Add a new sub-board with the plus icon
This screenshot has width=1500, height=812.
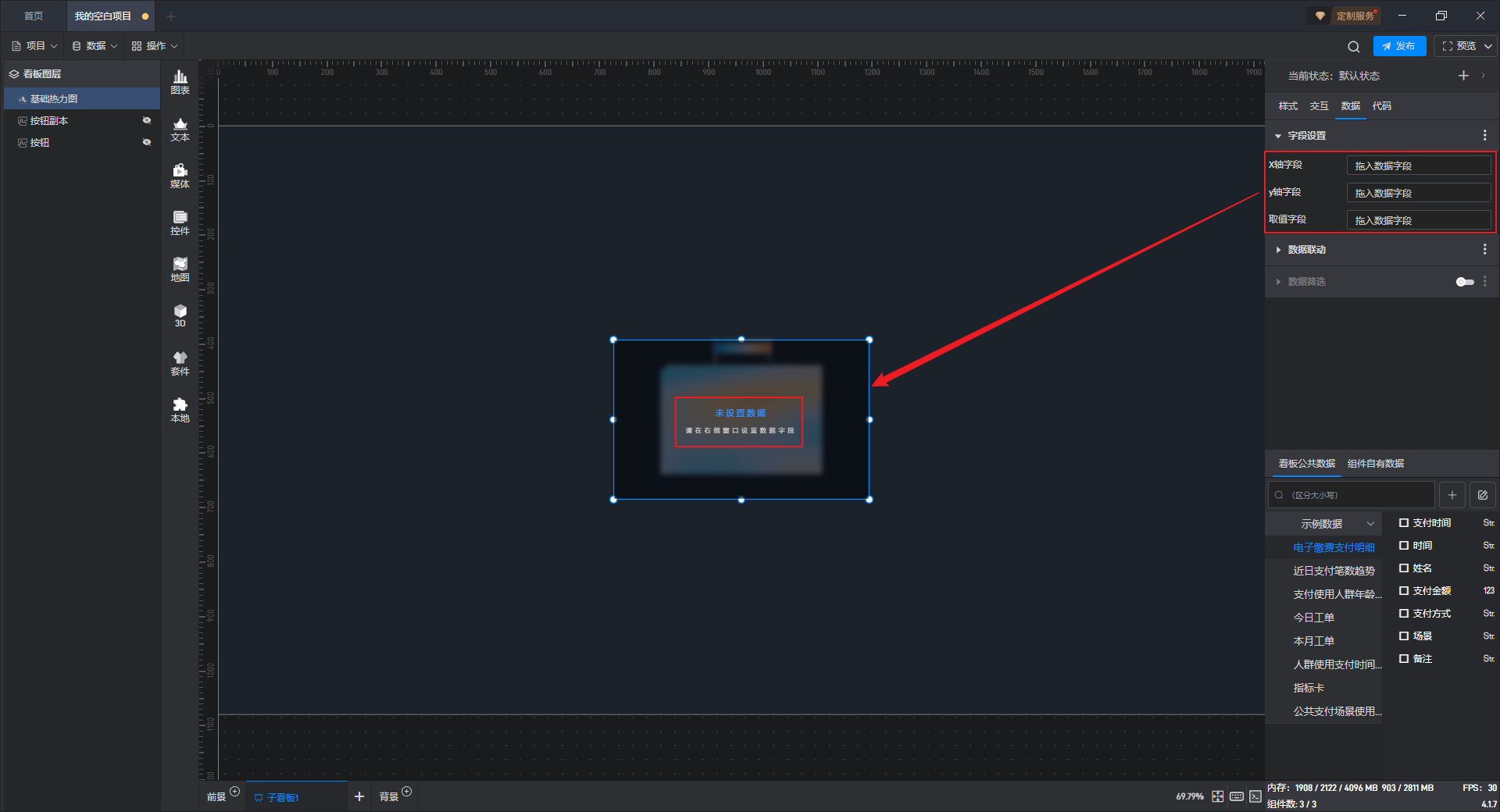[x=359, y=796]
